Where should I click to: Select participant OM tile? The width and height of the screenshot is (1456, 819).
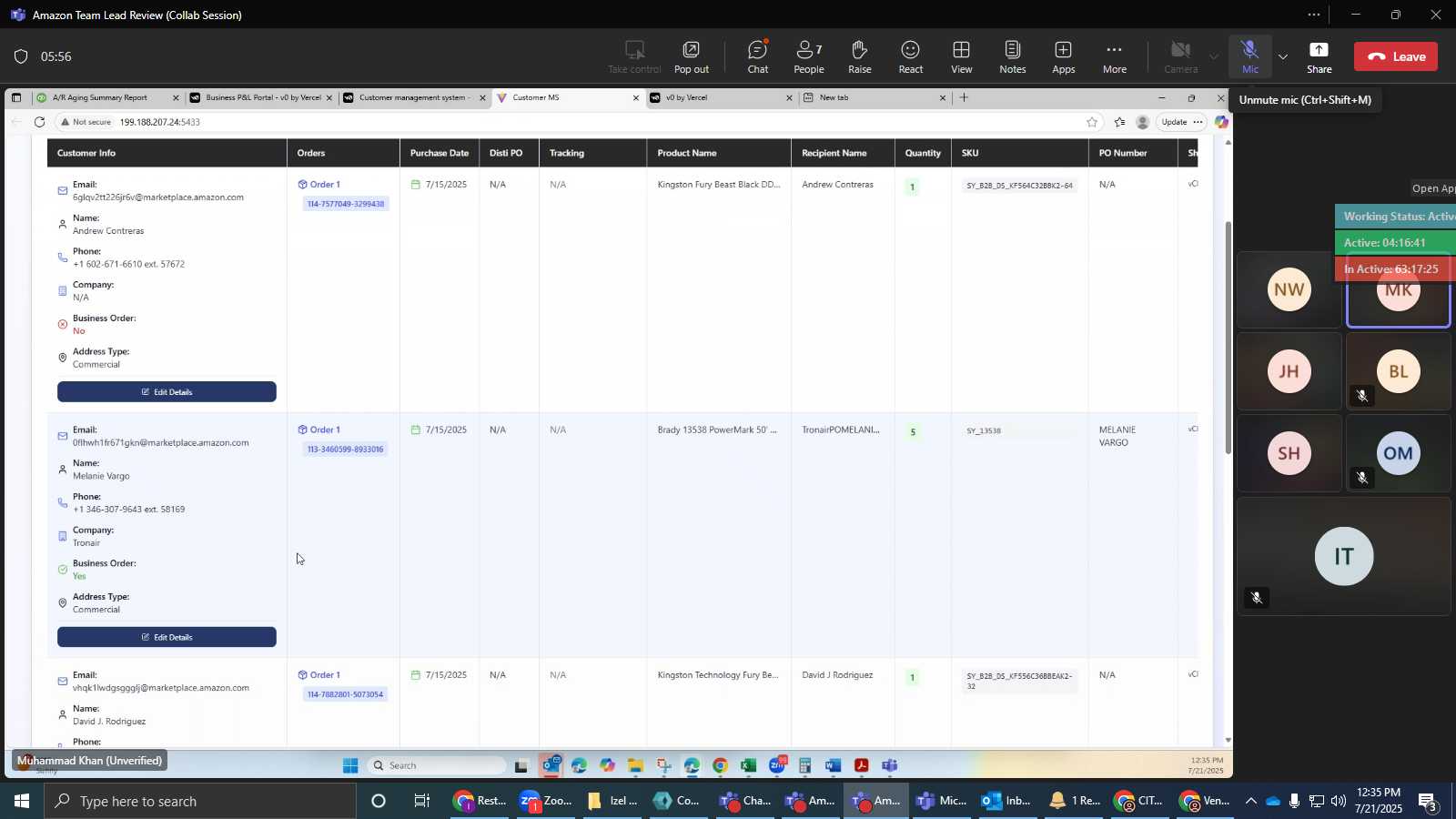pyautogui.click(x=1399, y=453)
